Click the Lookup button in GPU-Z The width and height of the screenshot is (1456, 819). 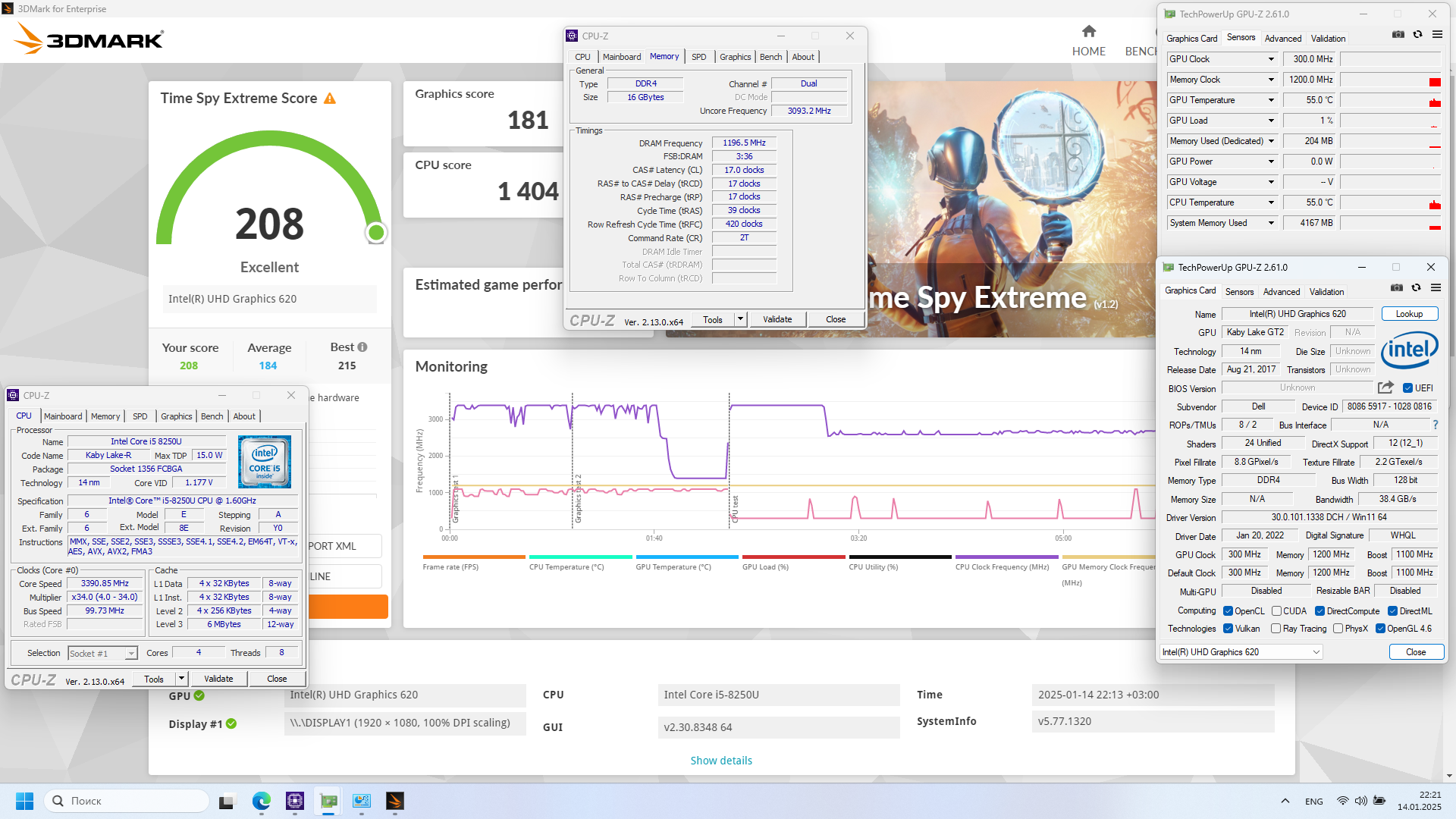coord(1409,314)
